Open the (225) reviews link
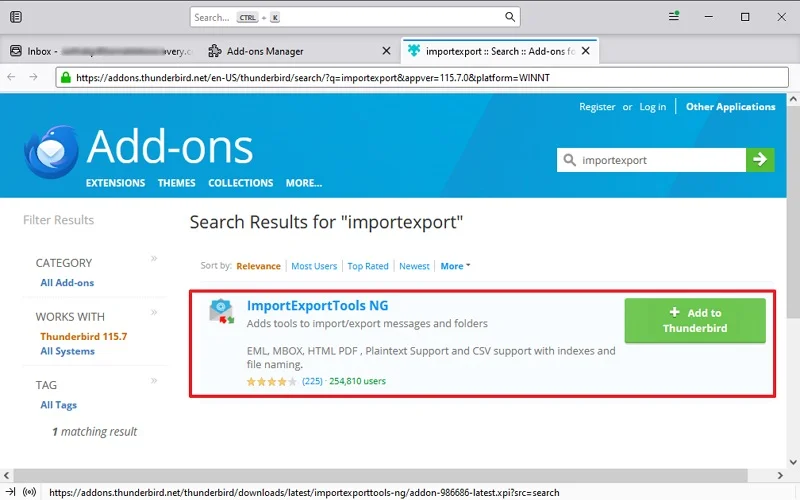Image resolution: width=800 pixels, height=500 pixels. pyautogui.click(x=312, y=381)
